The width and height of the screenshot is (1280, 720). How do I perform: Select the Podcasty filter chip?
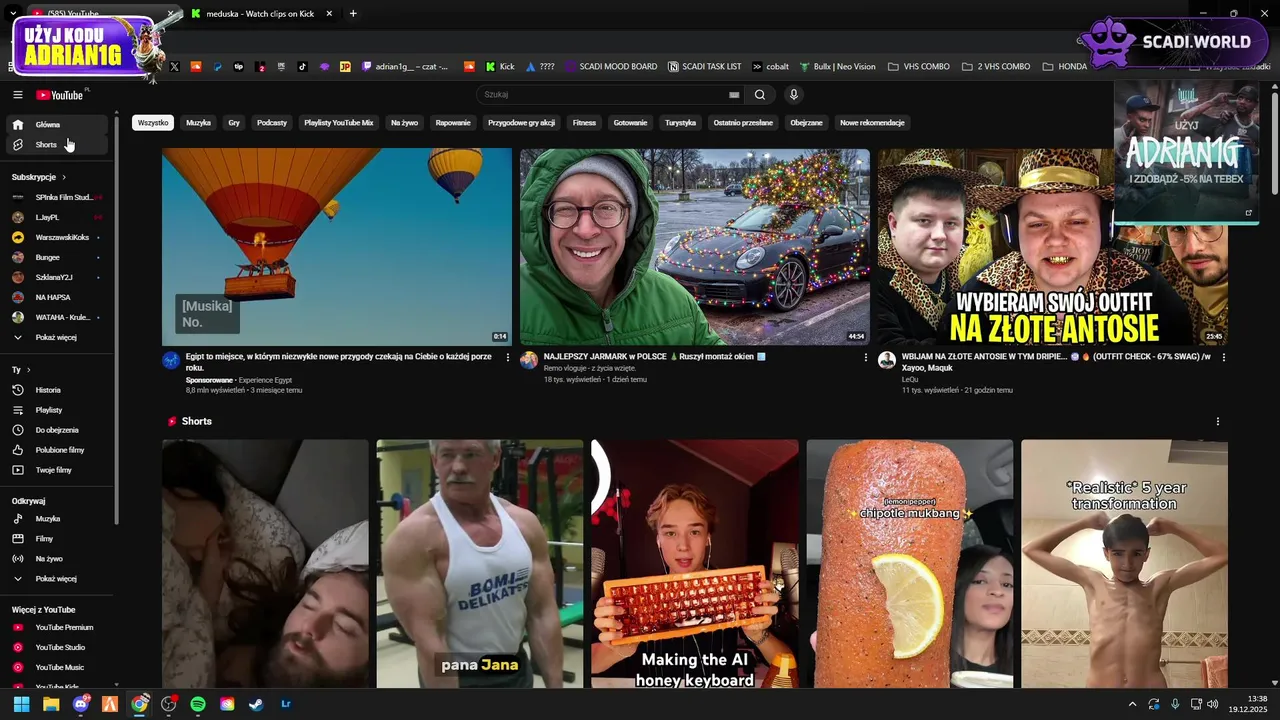click(x=272, y=123)
